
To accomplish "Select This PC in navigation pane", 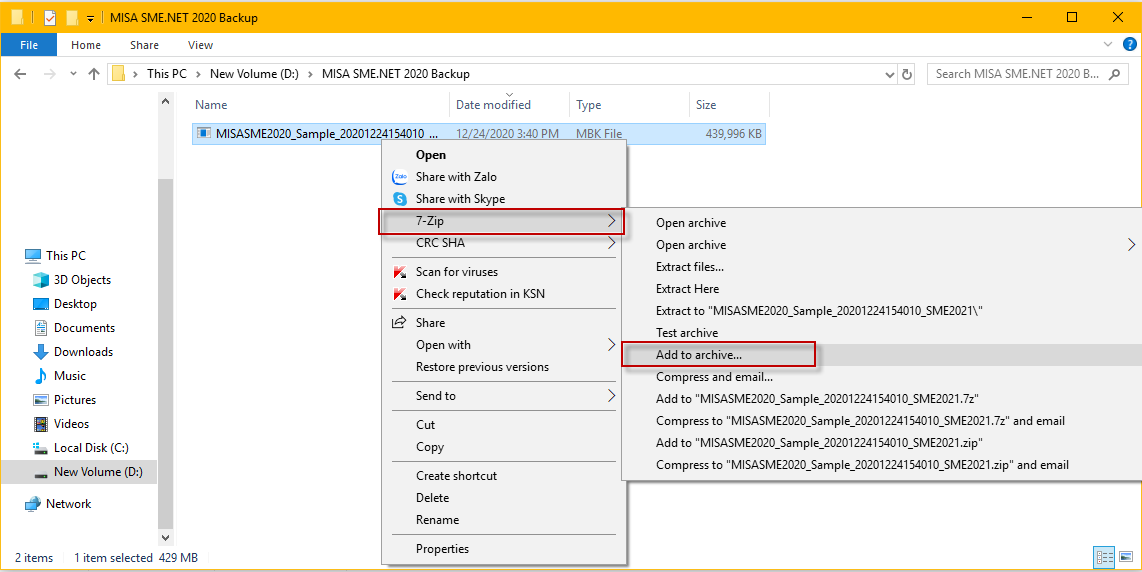I will tap(66, 256).
